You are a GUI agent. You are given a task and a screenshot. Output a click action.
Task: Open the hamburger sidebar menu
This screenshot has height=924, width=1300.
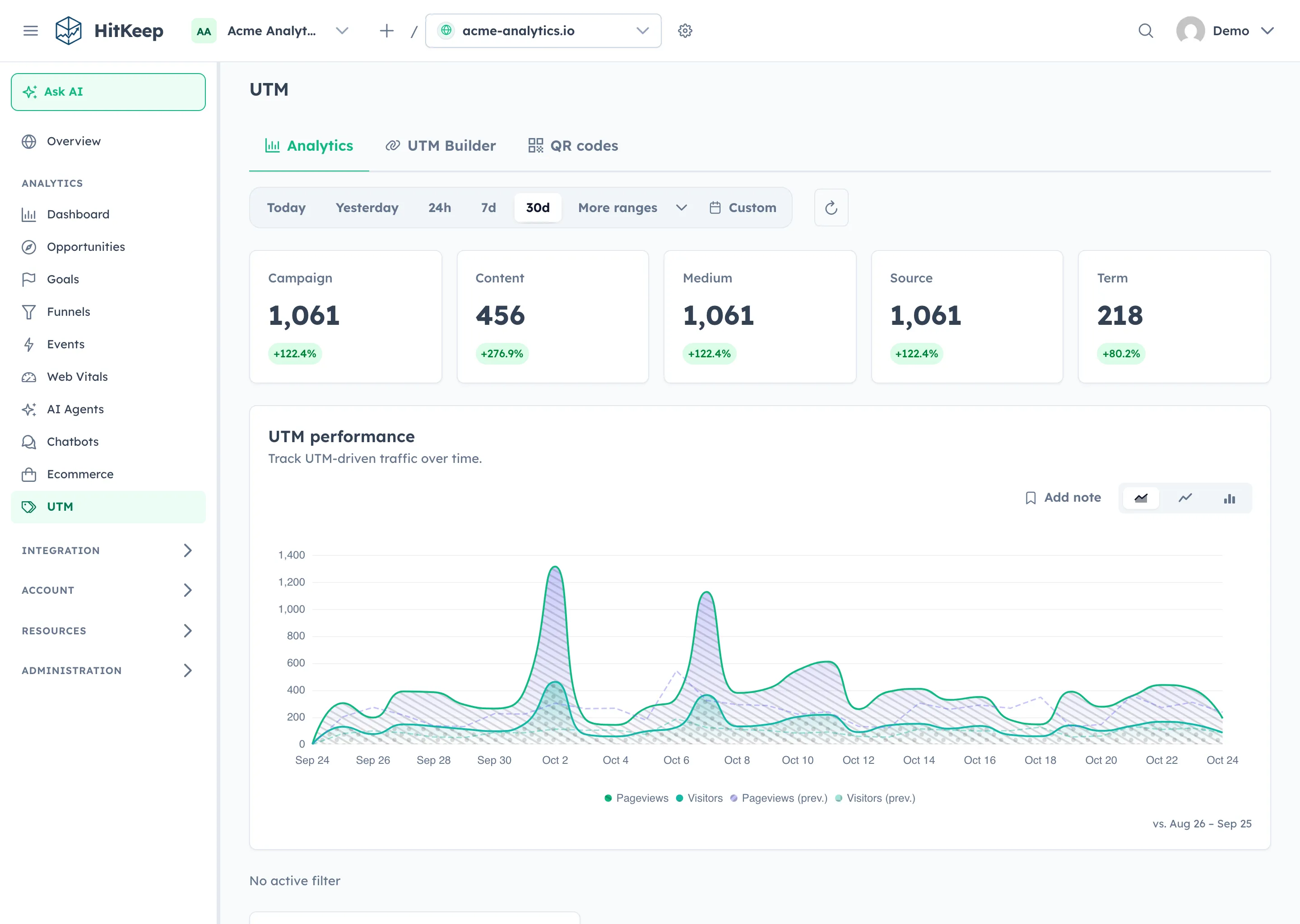coord(31,31)
